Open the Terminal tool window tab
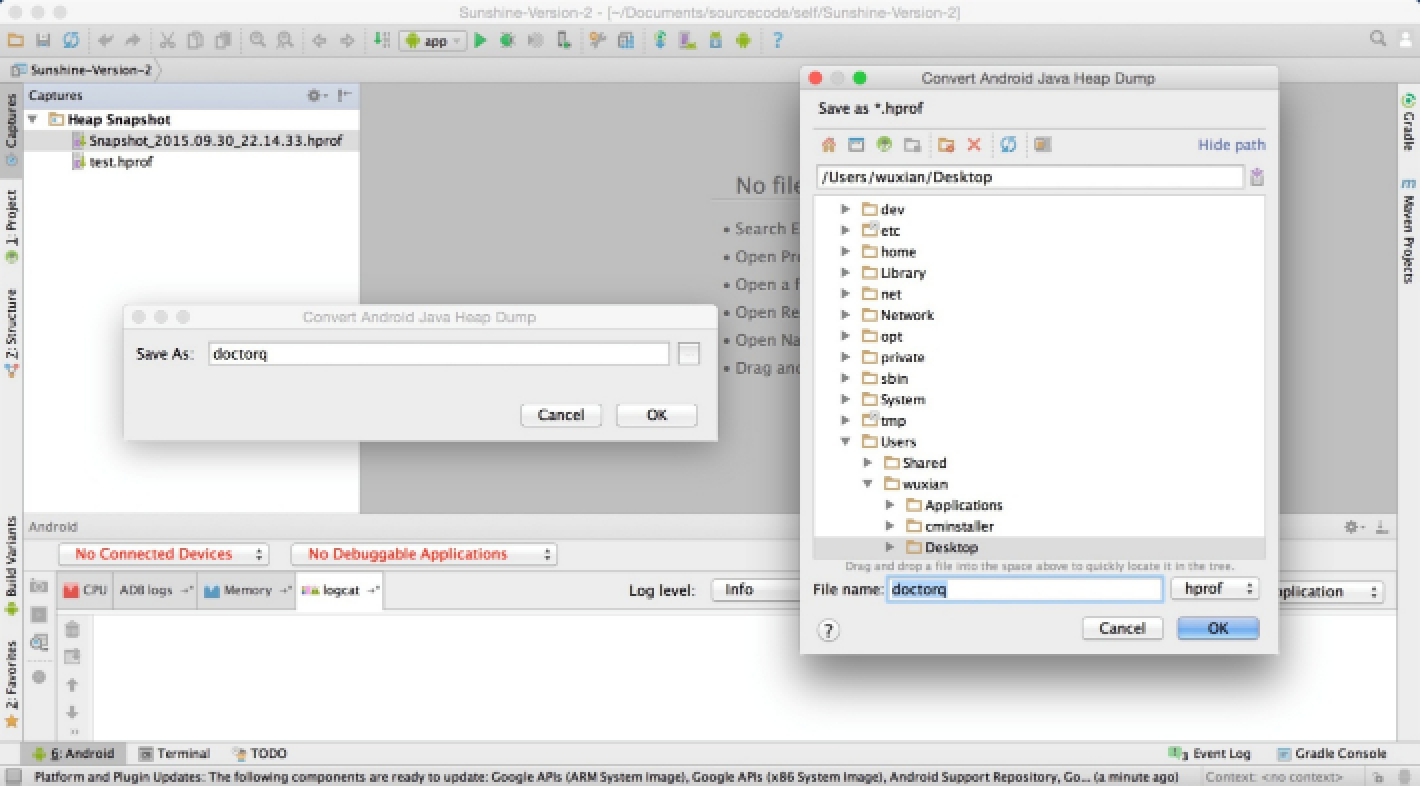Screen dimensions: 1422x788 coord(174,754)
